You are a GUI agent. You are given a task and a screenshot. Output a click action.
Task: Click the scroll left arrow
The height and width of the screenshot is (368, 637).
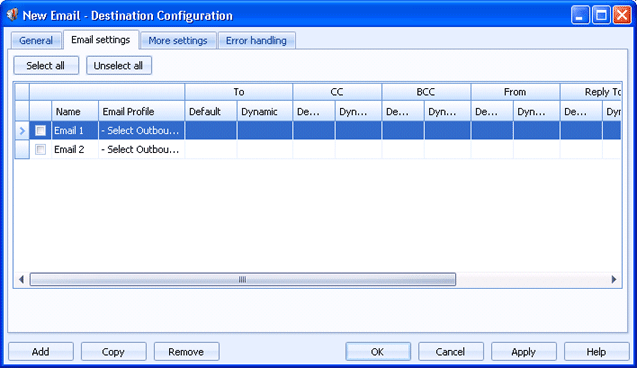pyautogui.click(x=22, y=279)
